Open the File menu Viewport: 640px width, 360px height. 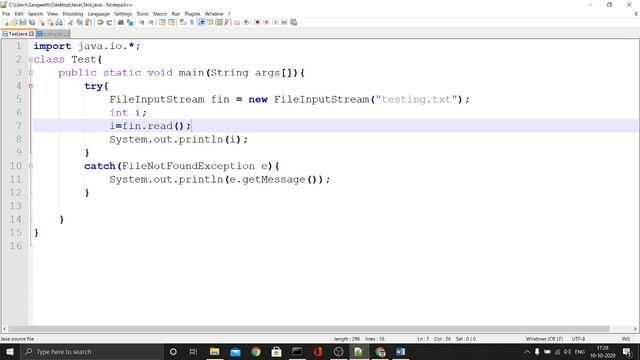pos(6,14)
